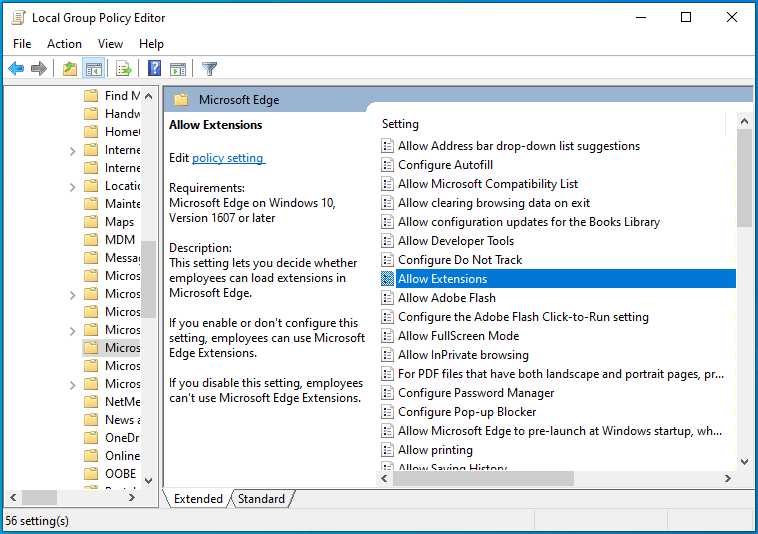This screenshot has height=534, width=758.
Task: Toggle Show/Hide Action Pane toolbar icon
Action: coord(178,69)
